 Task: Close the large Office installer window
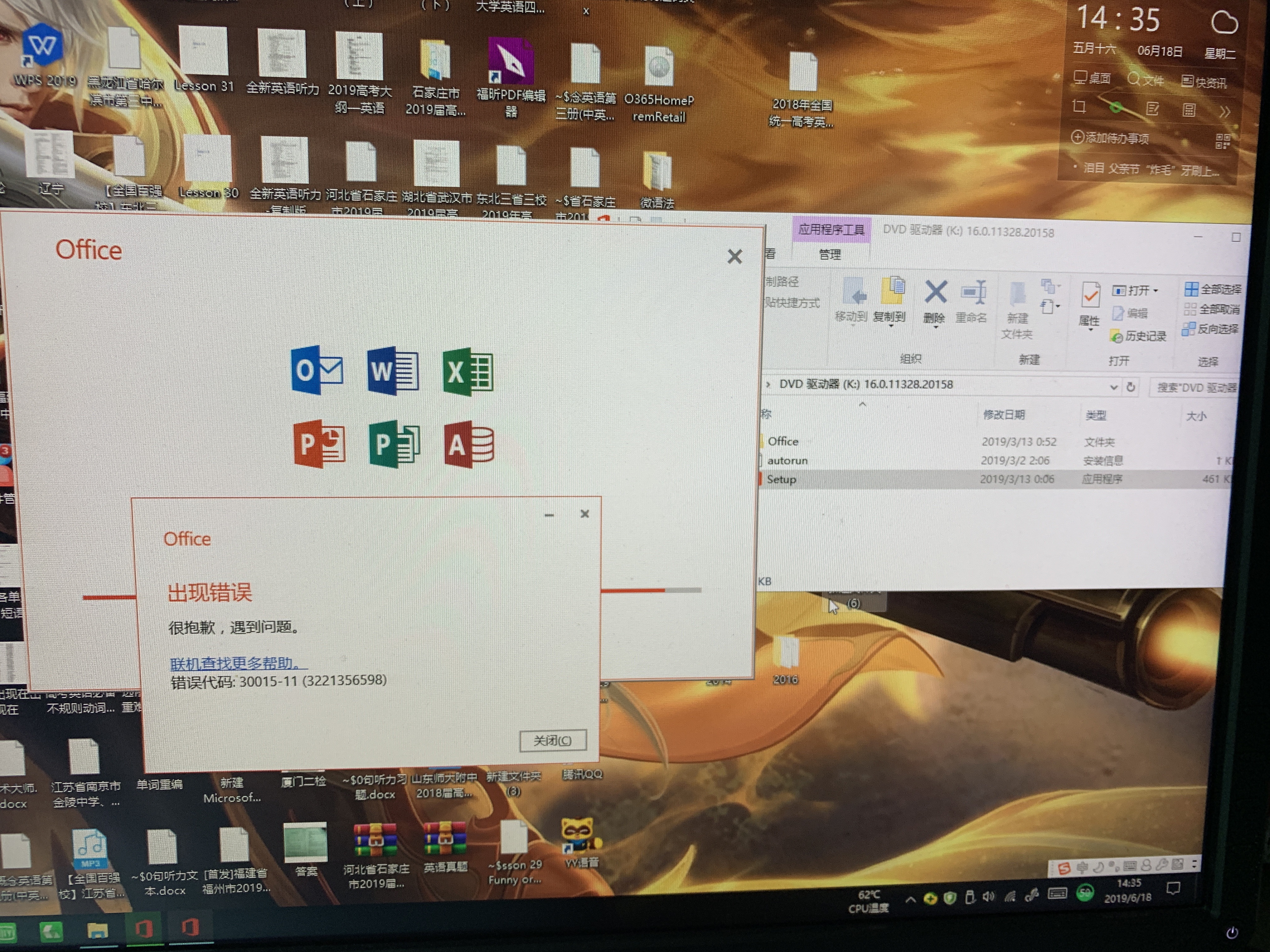[x=735, y=257]
